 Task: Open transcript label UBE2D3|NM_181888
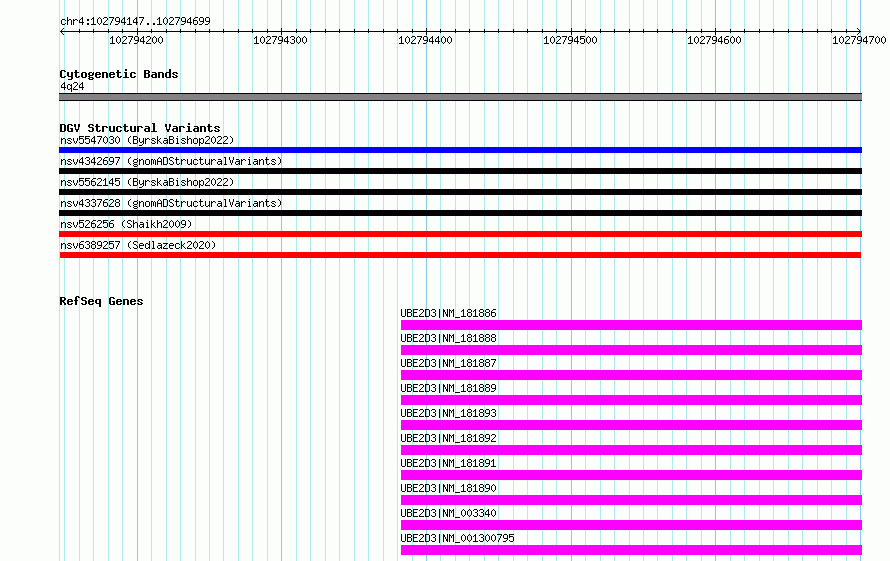tap(448, 338)
